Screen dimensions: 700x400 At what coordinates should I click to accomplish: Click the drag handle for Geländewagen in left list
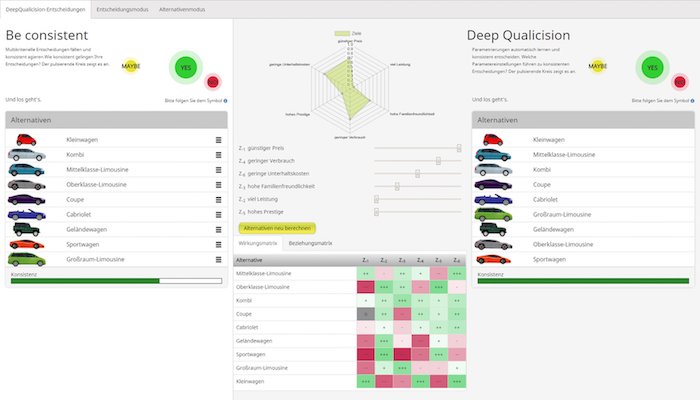click(219, 229)
